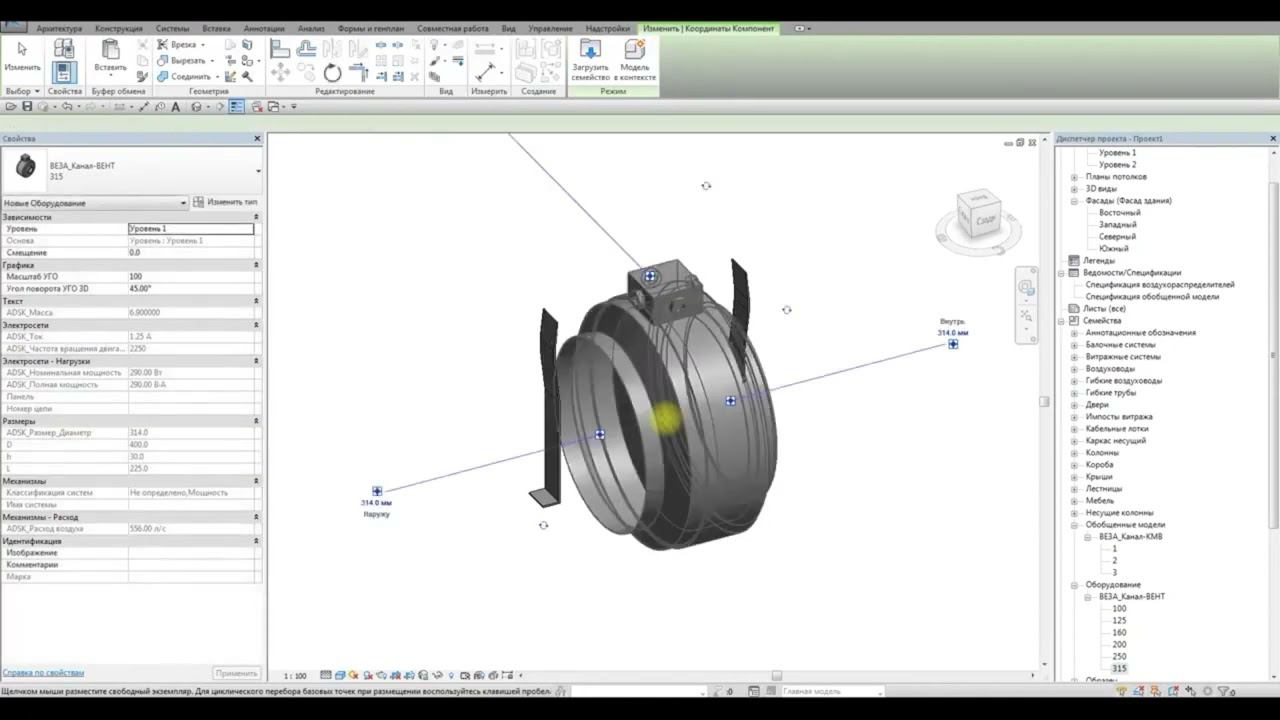Open the Выбор panel dropdown

pyautogui.click(x=22, y=91)
